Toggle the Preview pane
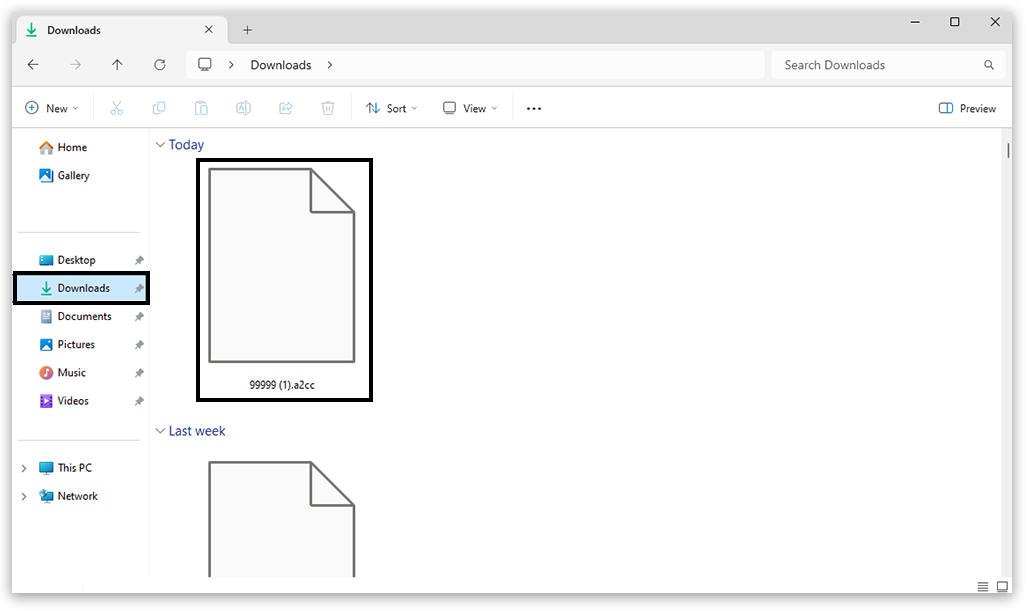The width and height of the screenshot is (1030, 611). (x=967, y=108)
